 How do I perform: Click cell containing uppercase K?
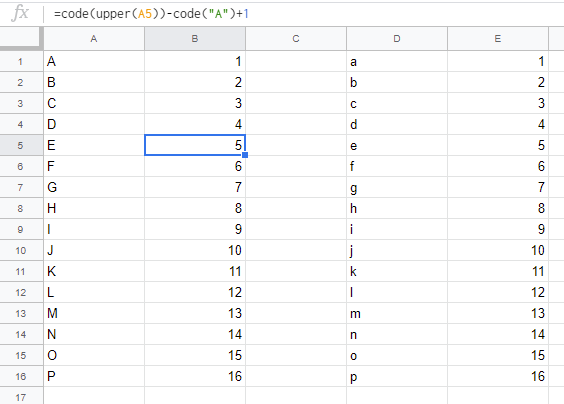pyautogui.click(x=94, y=271)
